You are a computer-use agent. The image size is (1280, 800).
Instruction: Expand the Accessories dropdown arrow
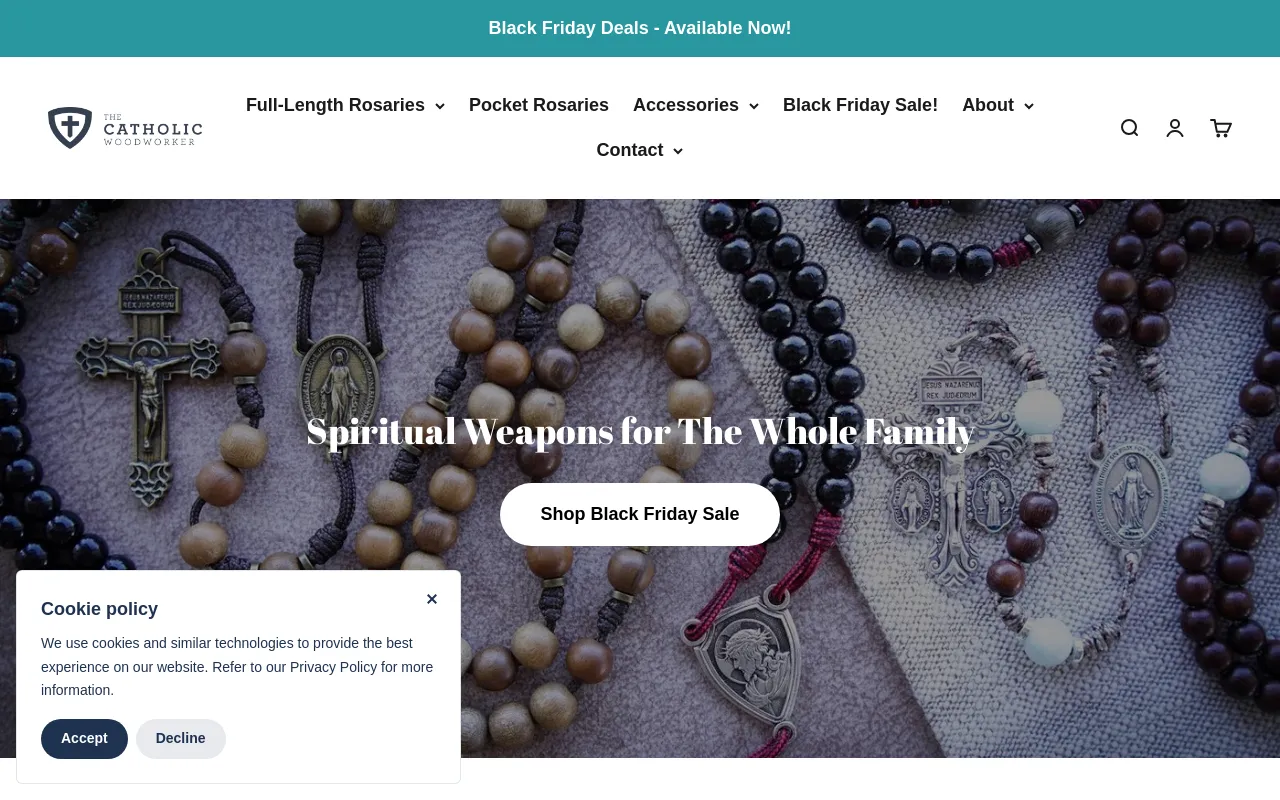point(753,106)
